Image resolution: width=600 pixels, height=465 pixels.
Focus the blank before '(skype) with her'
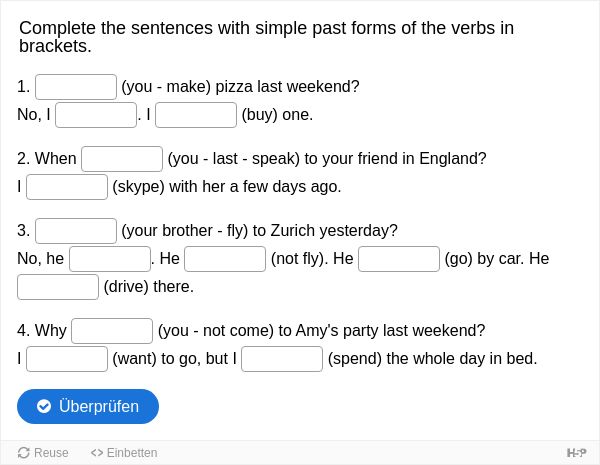67,187
